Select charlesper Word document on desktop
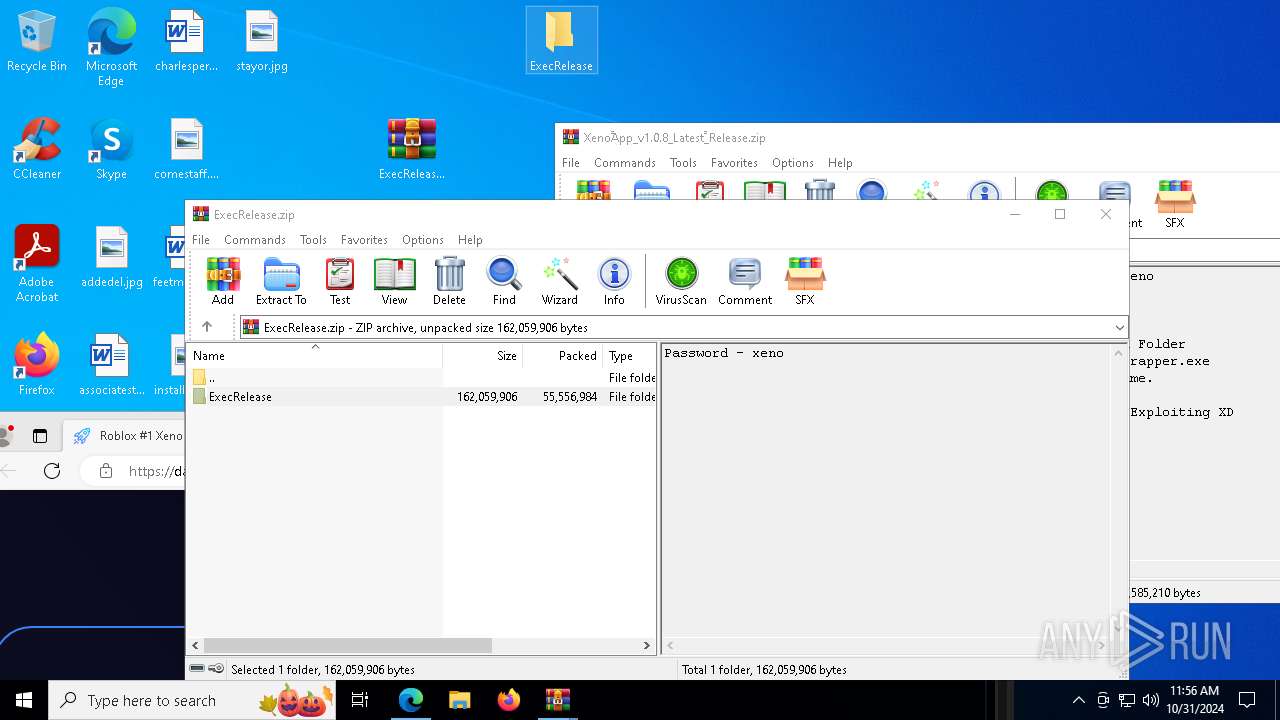 (x=186, y=42)
